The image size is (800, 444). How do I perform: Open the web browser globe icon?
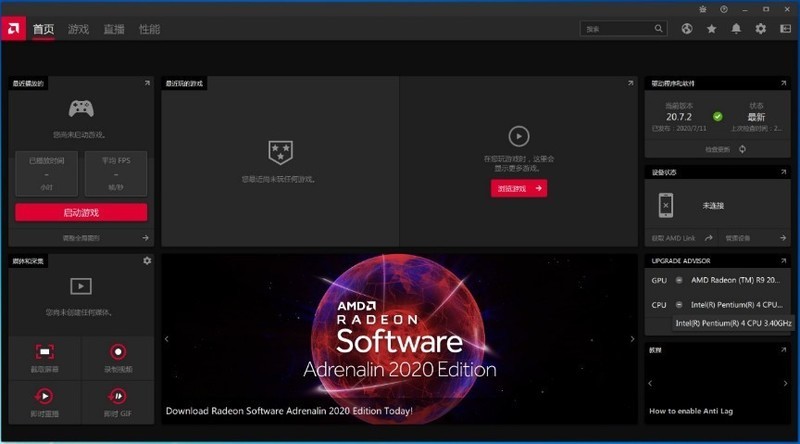point(687,29)
